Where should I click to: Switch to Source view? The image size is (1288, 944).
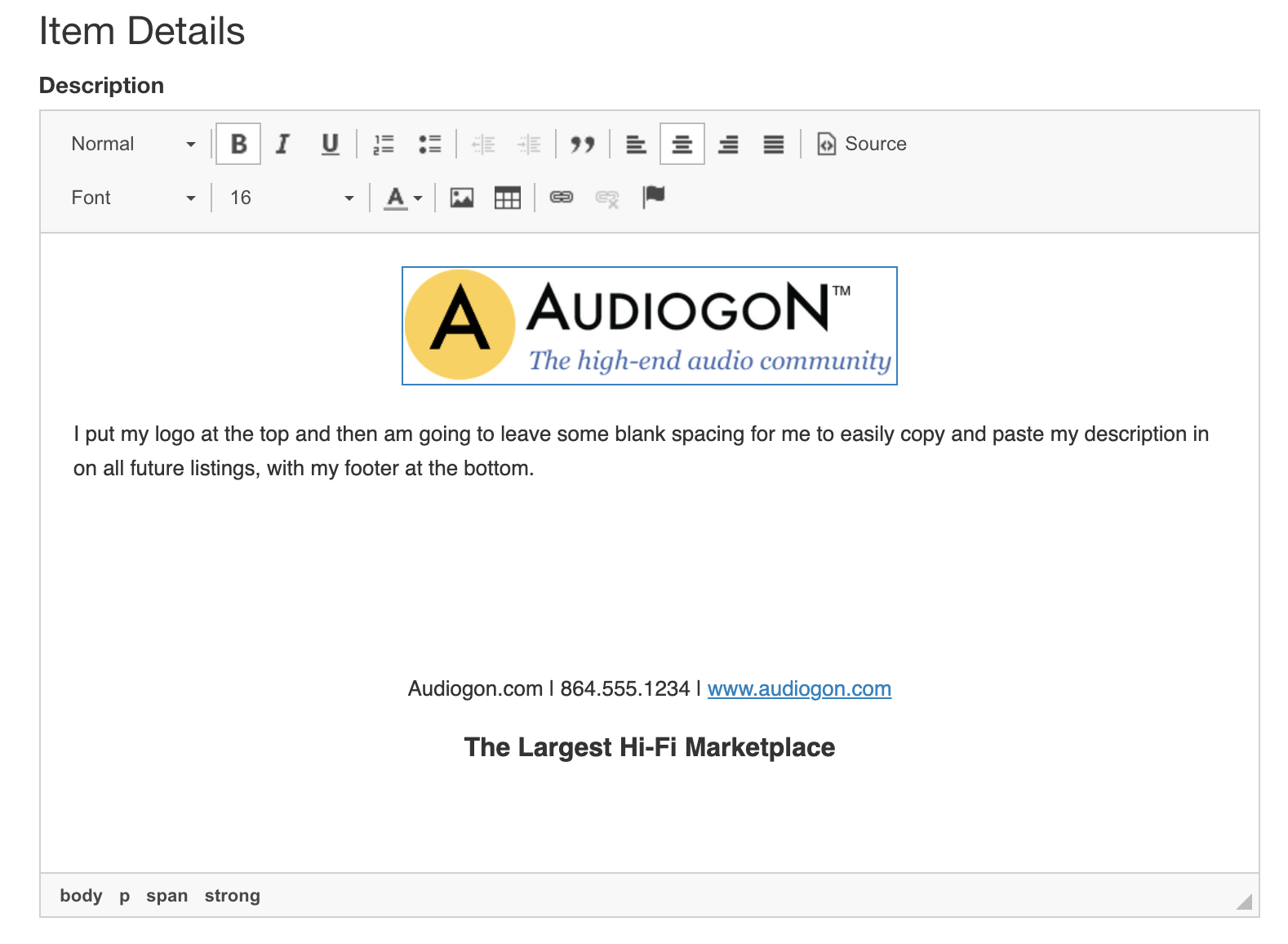[x=862, y=144]
